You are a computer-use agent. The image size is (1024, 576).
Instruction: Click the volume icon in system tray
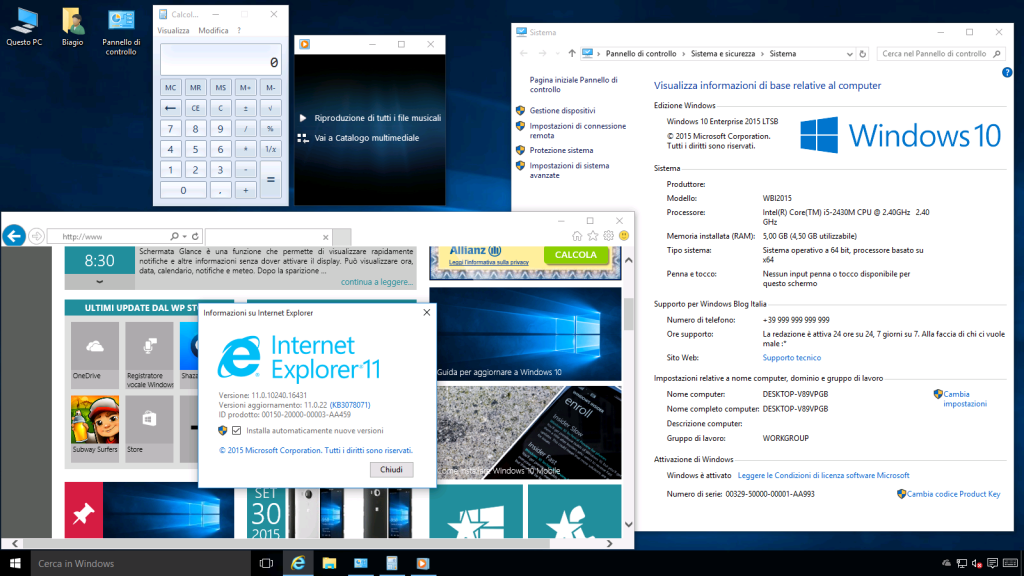pyautogui.click(x=977, y=563)
